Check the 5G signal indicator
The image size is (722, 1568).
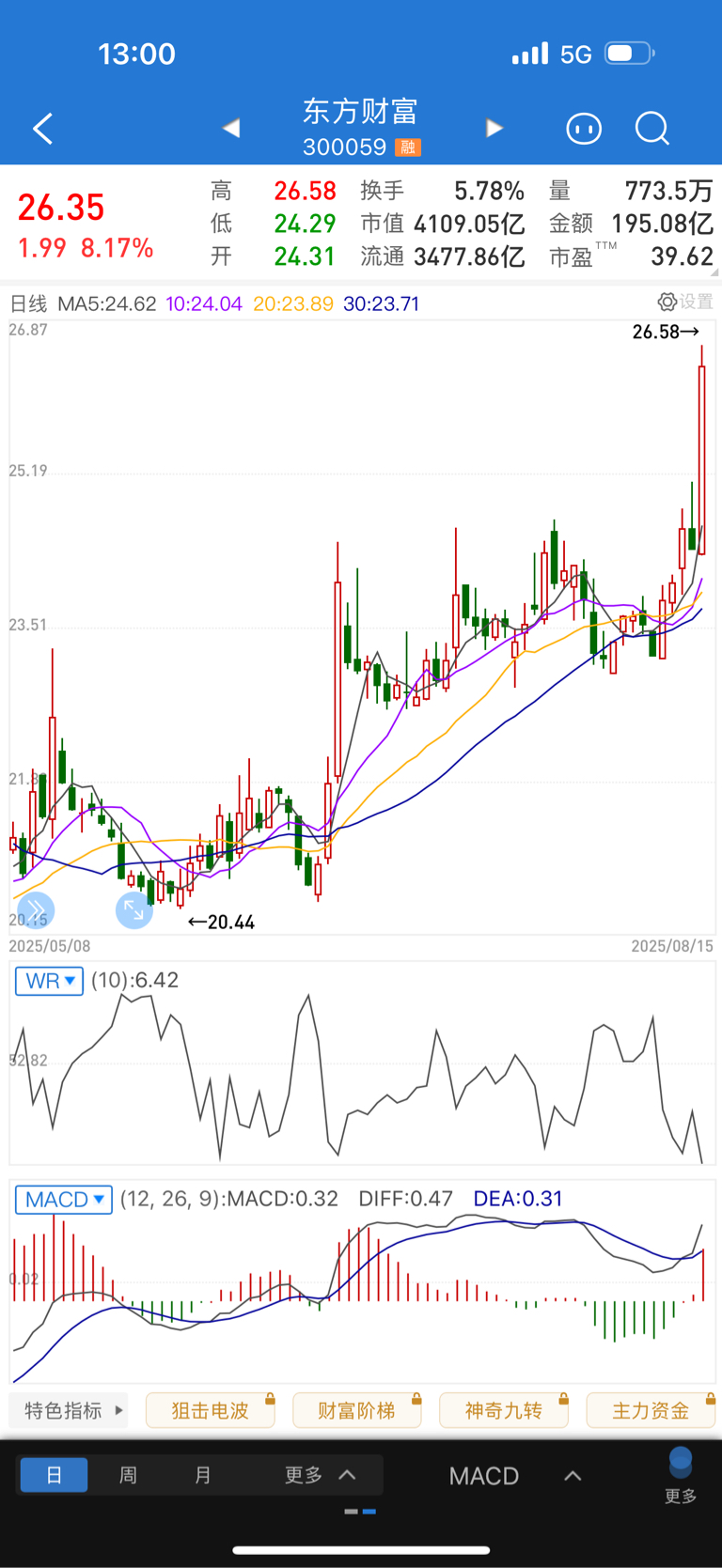575,54
